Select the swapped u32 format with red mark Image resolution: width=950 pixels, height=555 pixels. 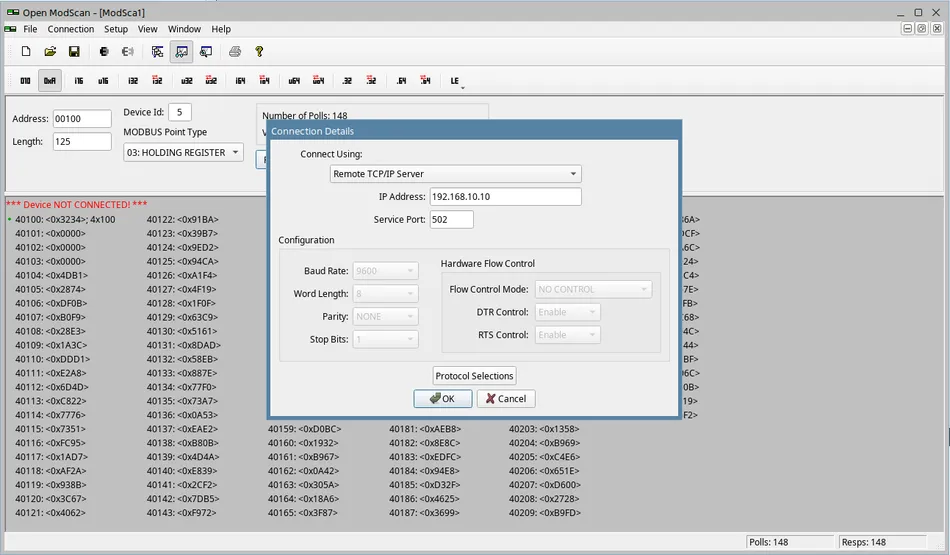click(211, 81)
